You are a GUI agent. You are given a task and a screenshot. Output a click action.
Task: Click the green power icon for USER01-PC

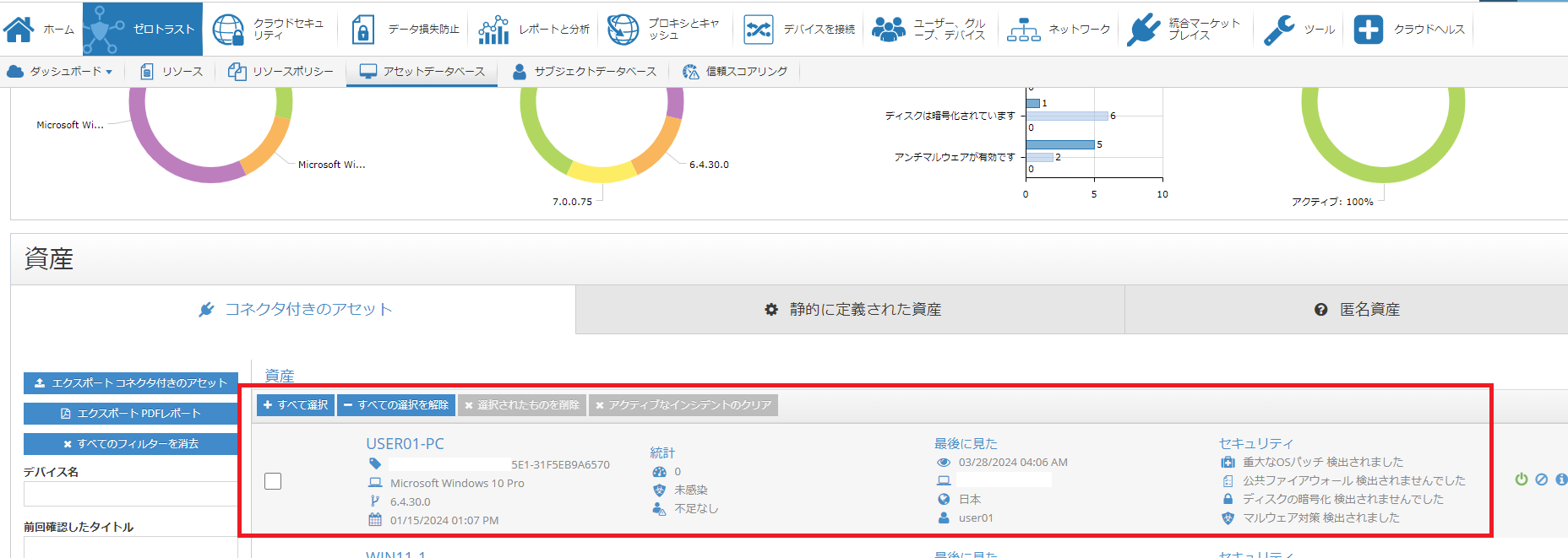point(1522,479)
